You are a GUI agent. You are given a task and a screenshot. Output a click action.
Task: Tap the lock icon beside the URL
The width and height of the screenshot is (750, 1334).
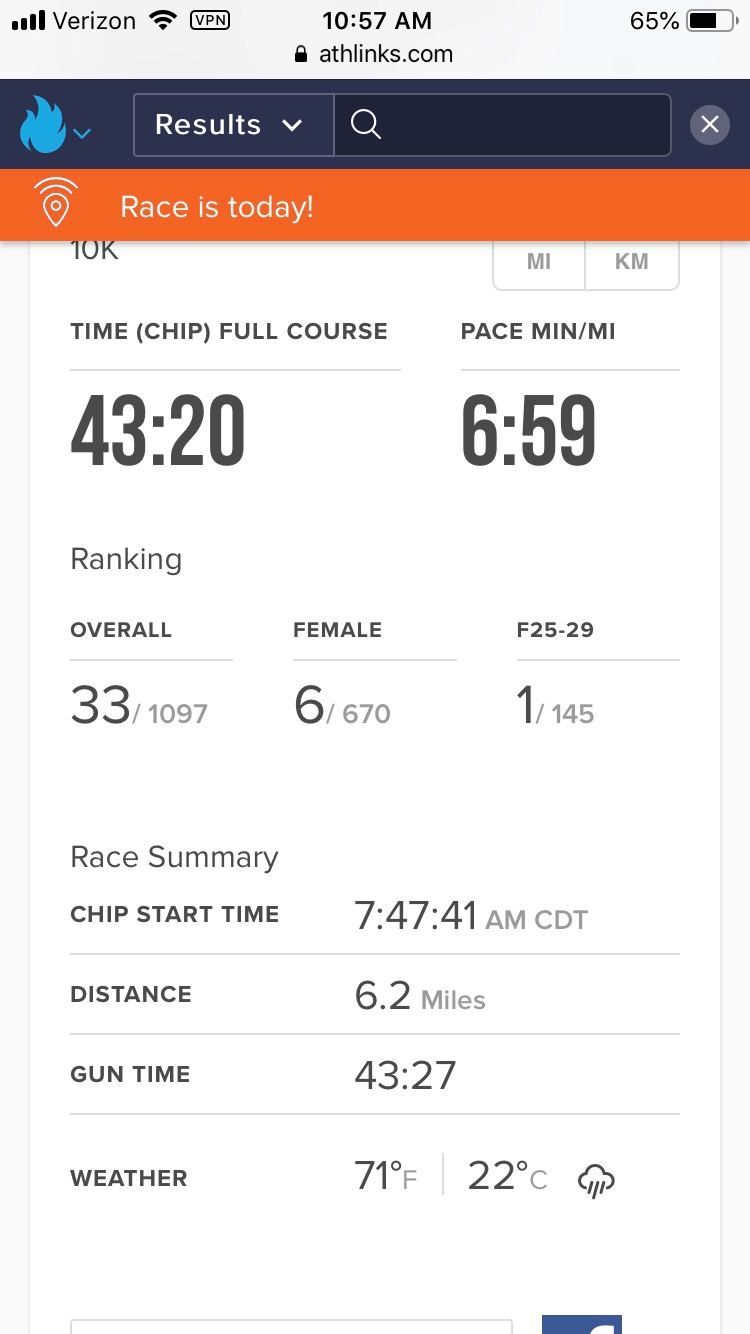(301, 55)
